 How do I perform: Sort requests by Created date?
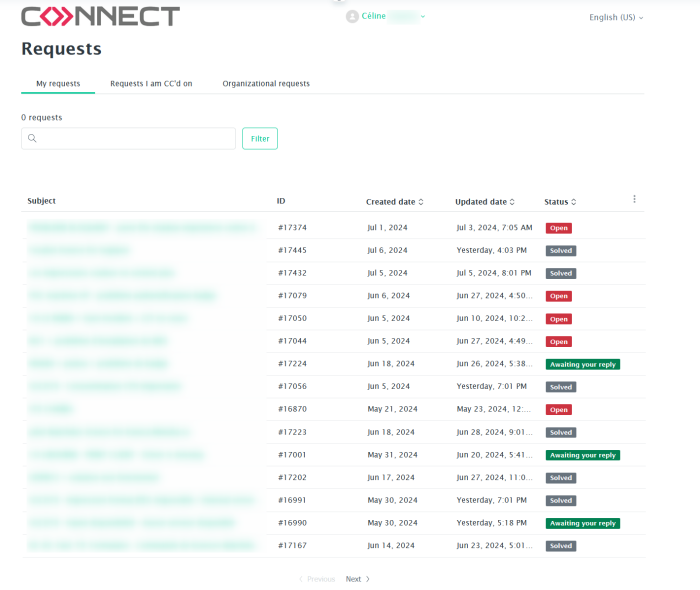pyautogui.click(x=394, y=202)
